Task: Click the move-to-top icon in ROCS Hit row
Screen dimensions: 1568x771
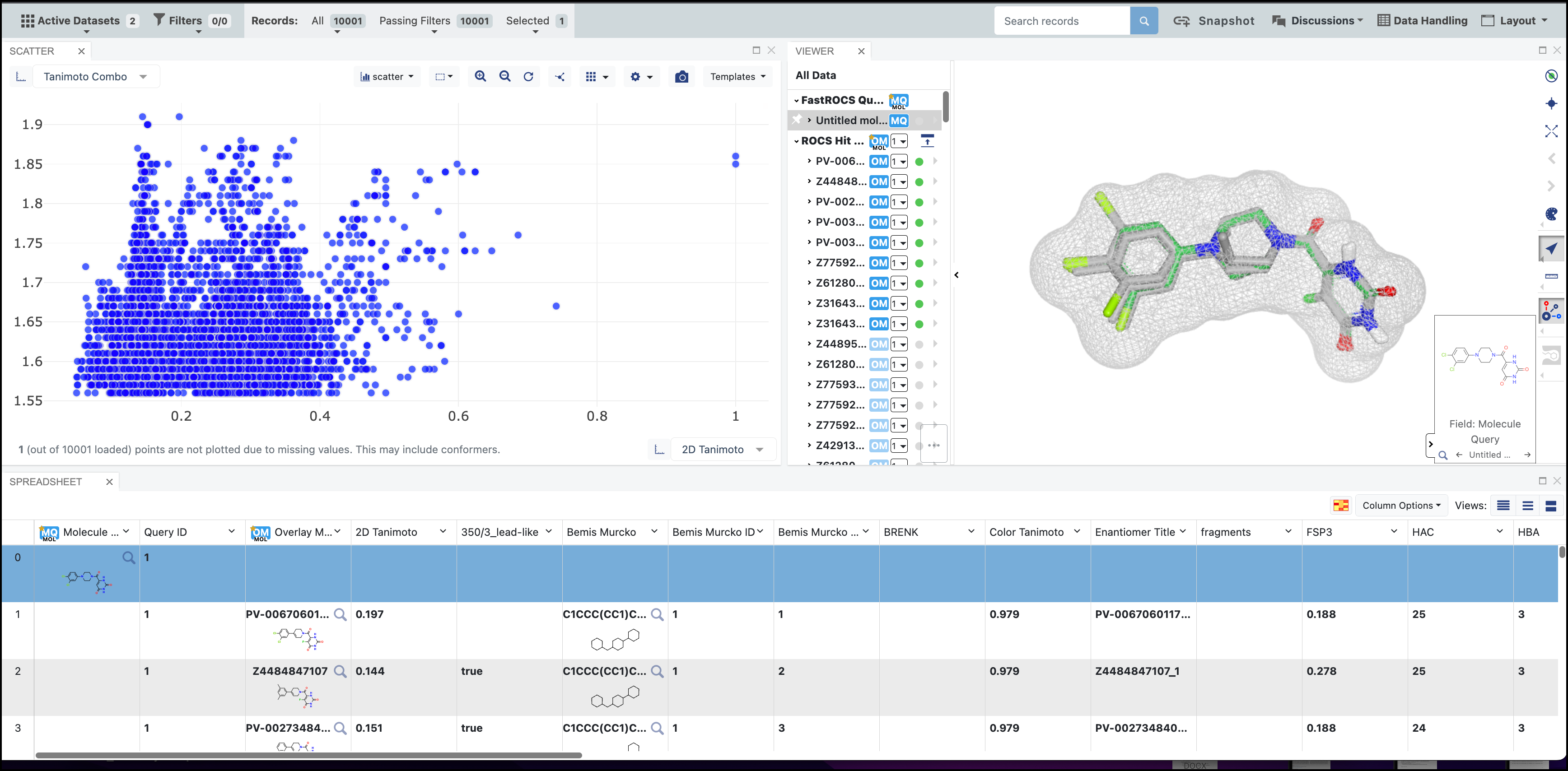Action: click(927, 141)
